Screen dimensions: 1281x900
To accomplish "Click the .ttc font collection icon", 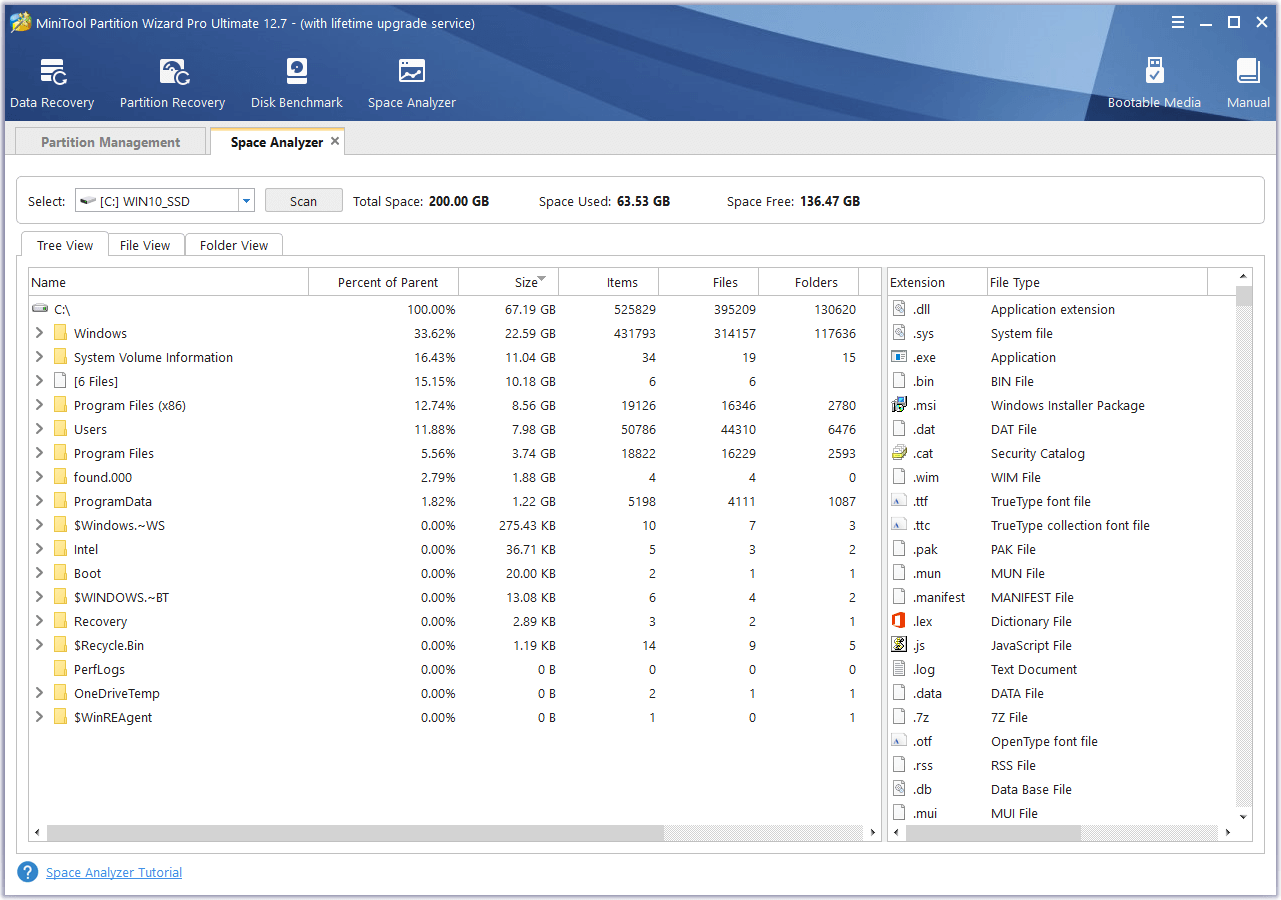I will pos(898,525).
